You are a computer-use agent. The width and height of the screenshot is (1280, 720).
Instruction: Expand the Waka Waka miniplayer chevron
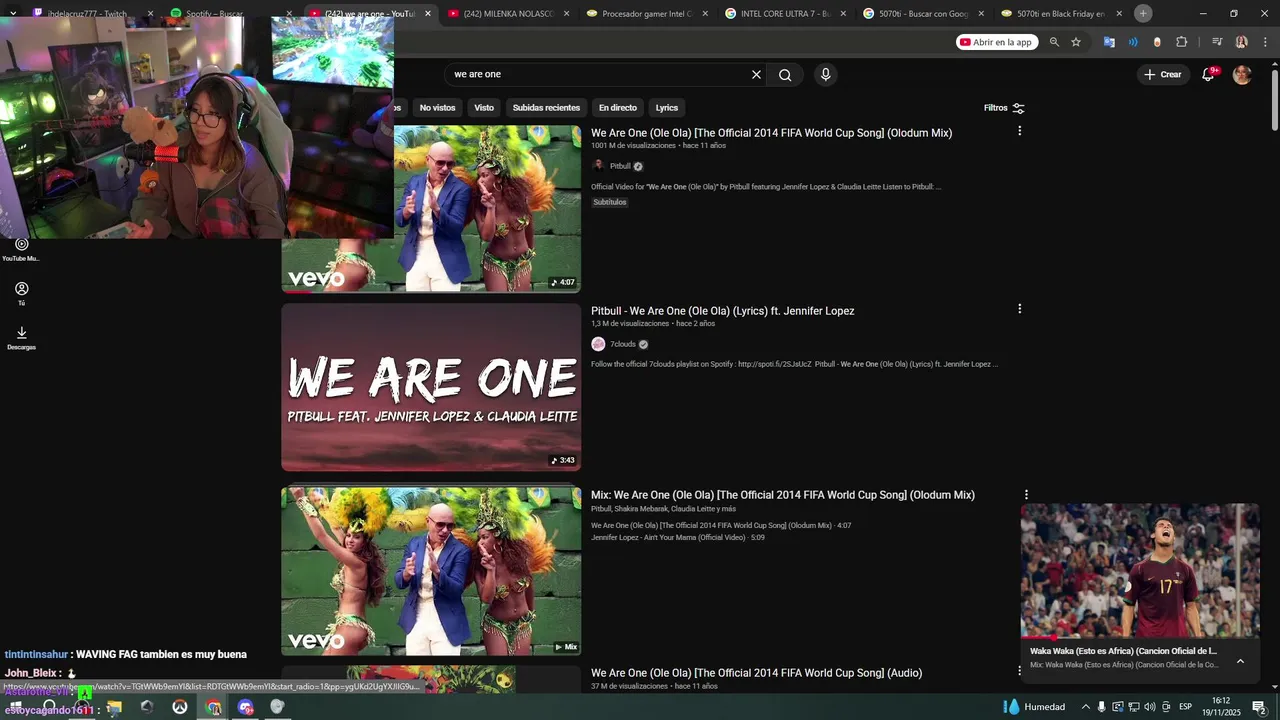tap(1240, 661)
